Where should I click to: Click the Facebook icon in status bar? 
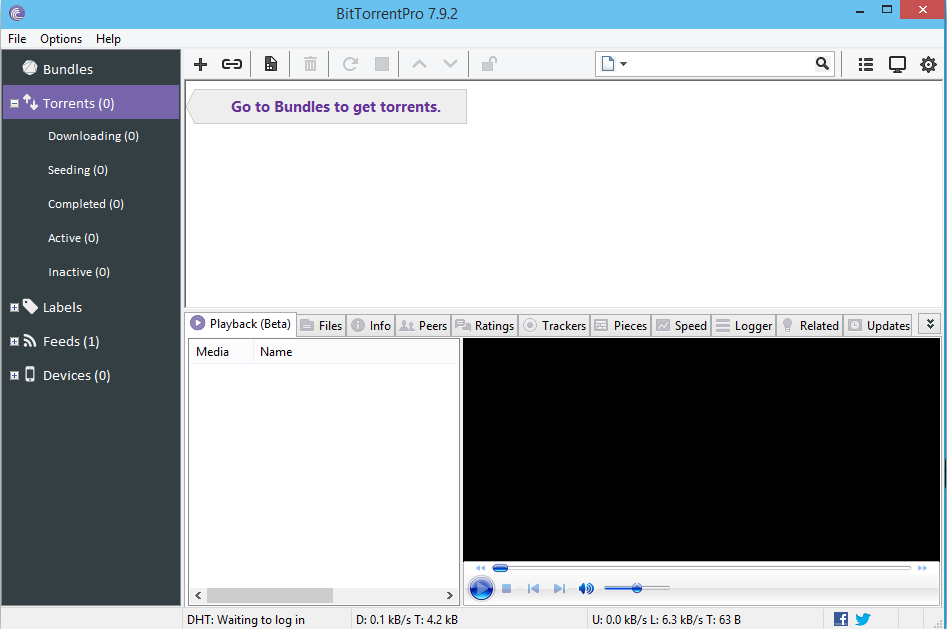[x=841, y=619]
